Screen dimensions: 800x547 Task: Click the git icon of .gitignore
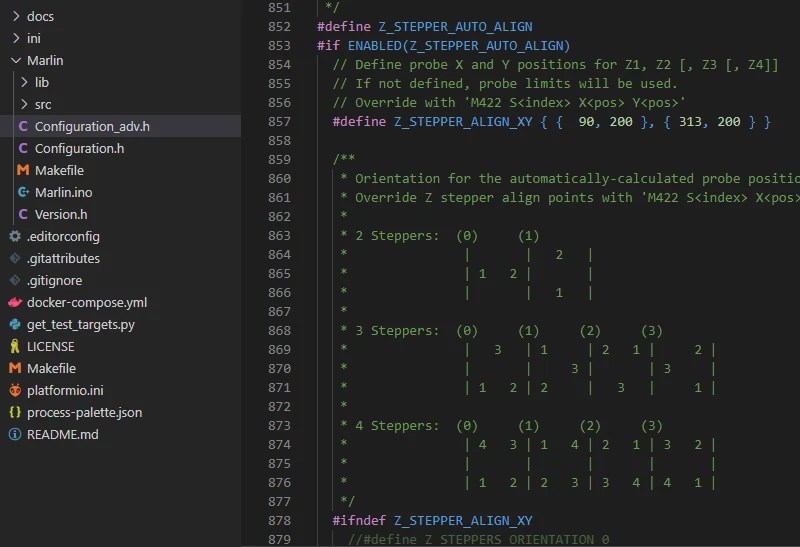[15, 280]
